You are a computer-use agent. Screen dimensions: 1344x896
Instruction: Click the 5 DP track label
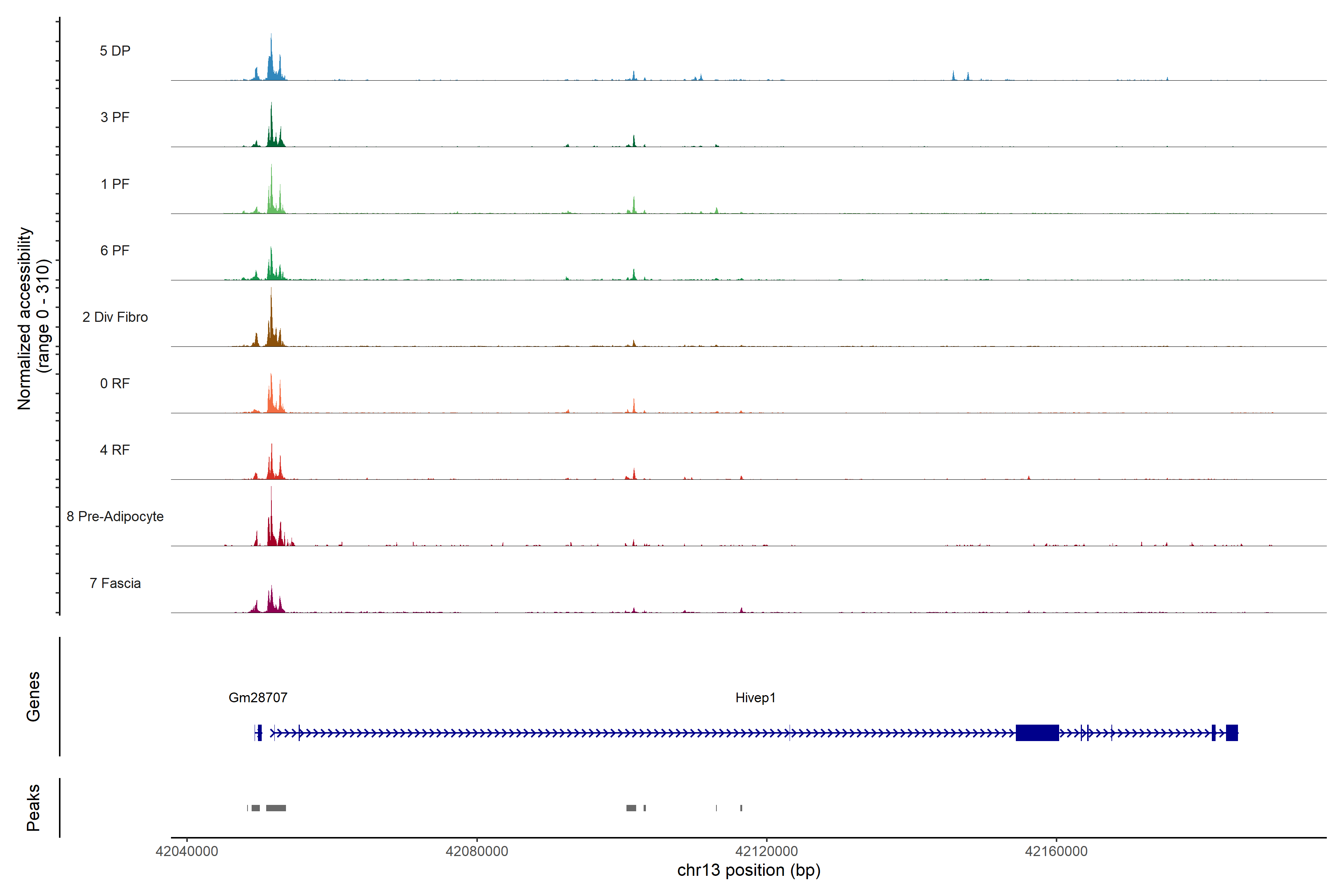pos(115,51)
